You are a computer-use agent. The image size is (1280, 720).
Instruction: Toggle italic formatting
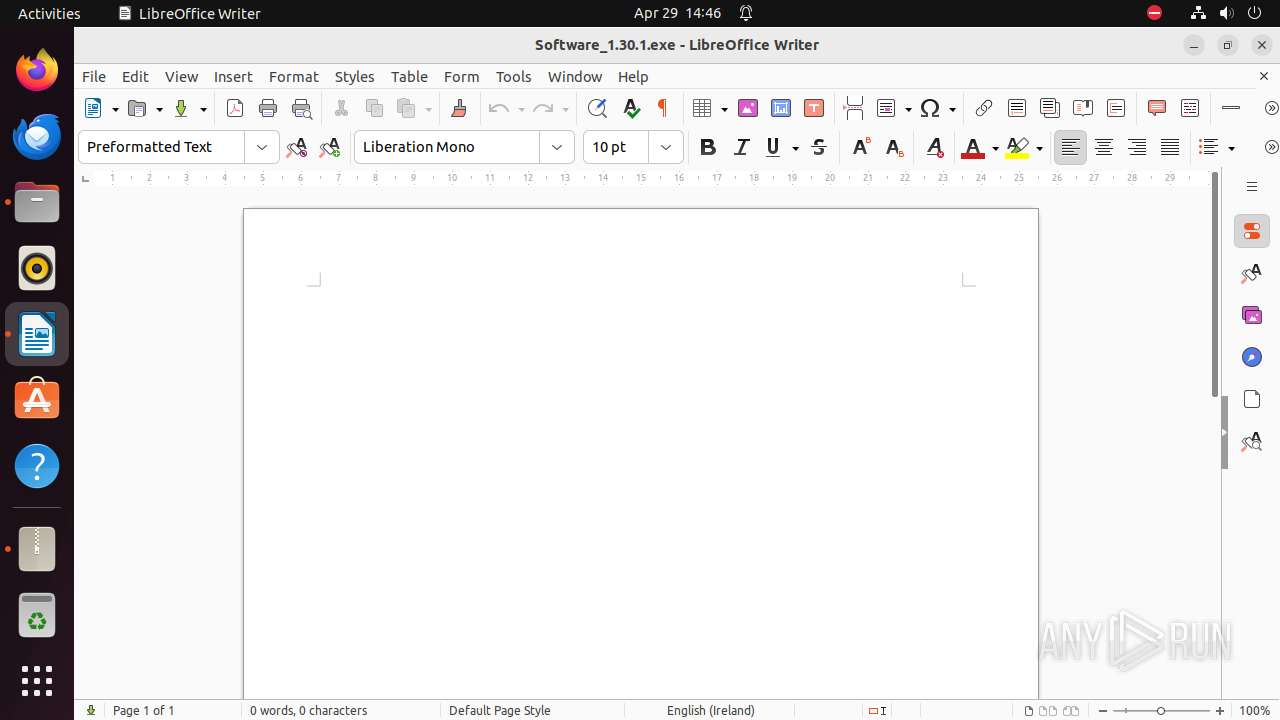(x=741, y=147)
